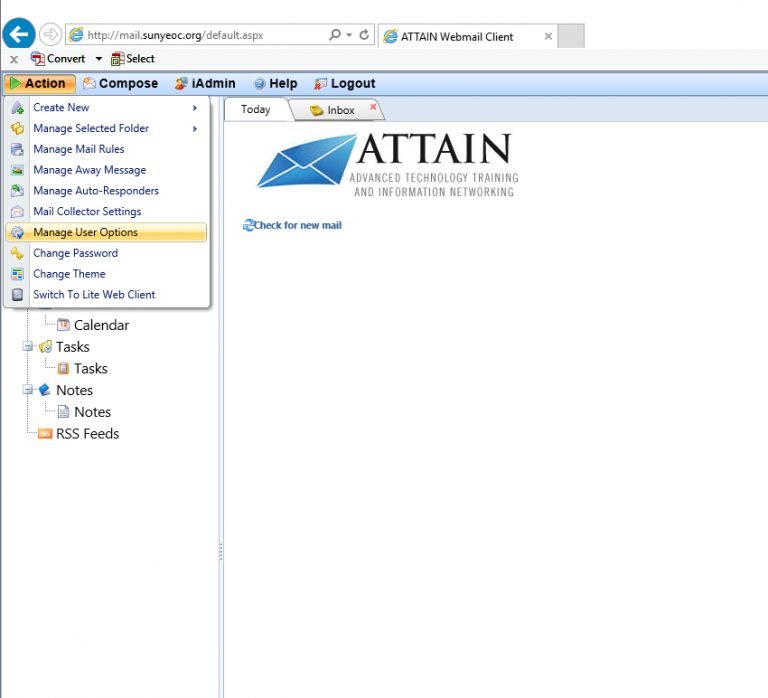The image size is (768, 698).
Task: Select ATTAIN Webmail Client browser tab
Action: coord(467,36)
